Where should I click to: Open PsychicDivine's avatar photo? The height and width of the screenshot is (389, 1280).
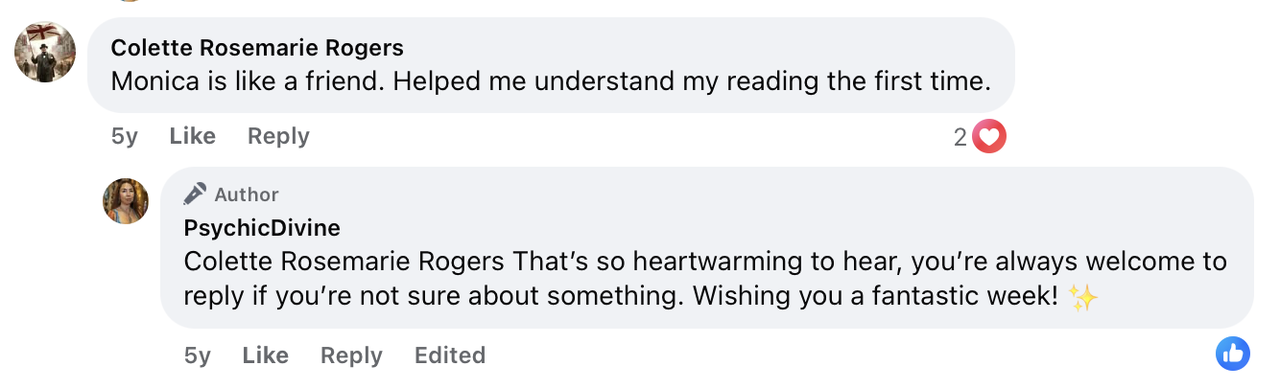click(126, 201)
